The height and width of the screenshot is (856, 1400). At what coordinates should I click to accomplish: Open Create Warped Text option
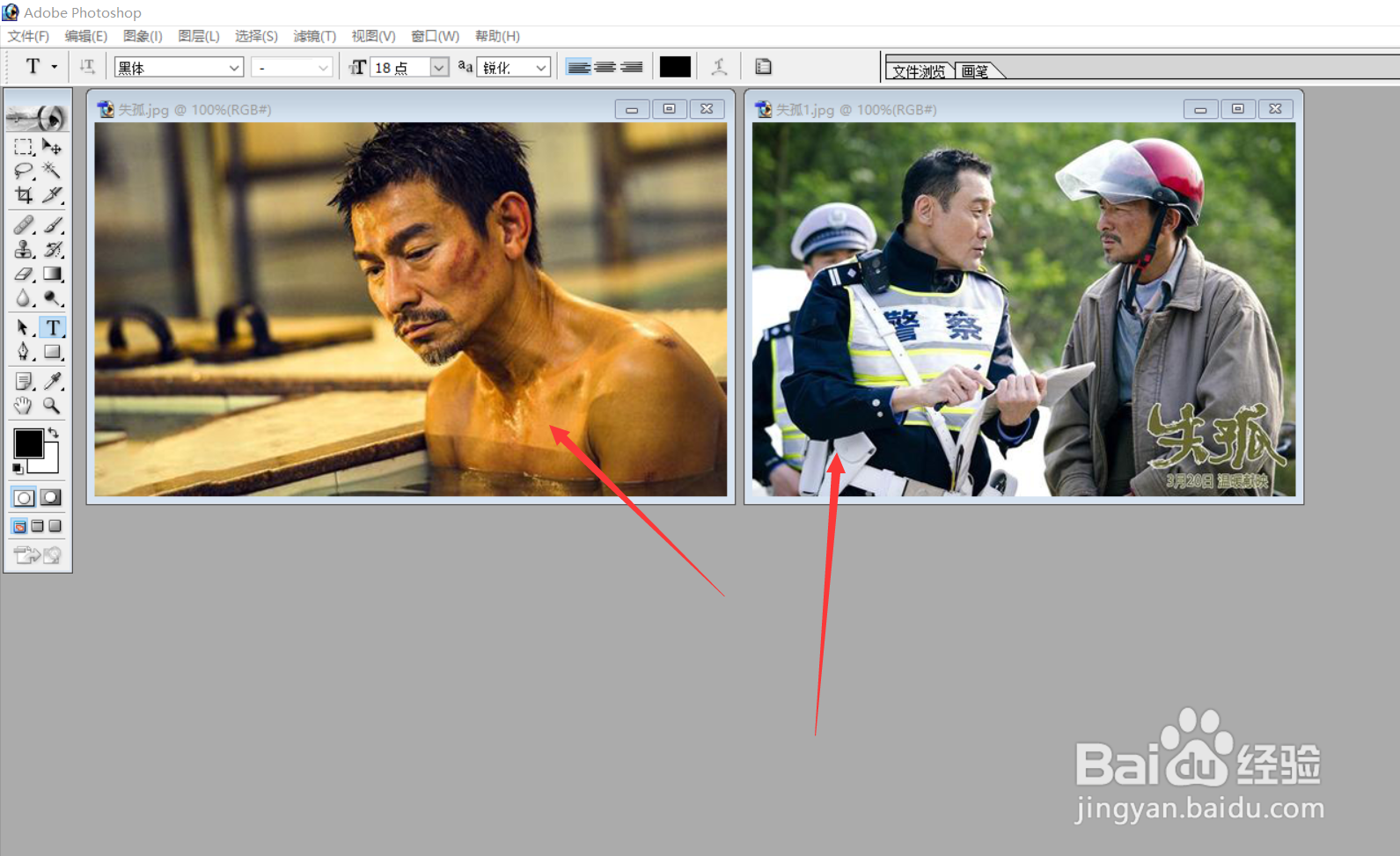click(x=720, y=67)
